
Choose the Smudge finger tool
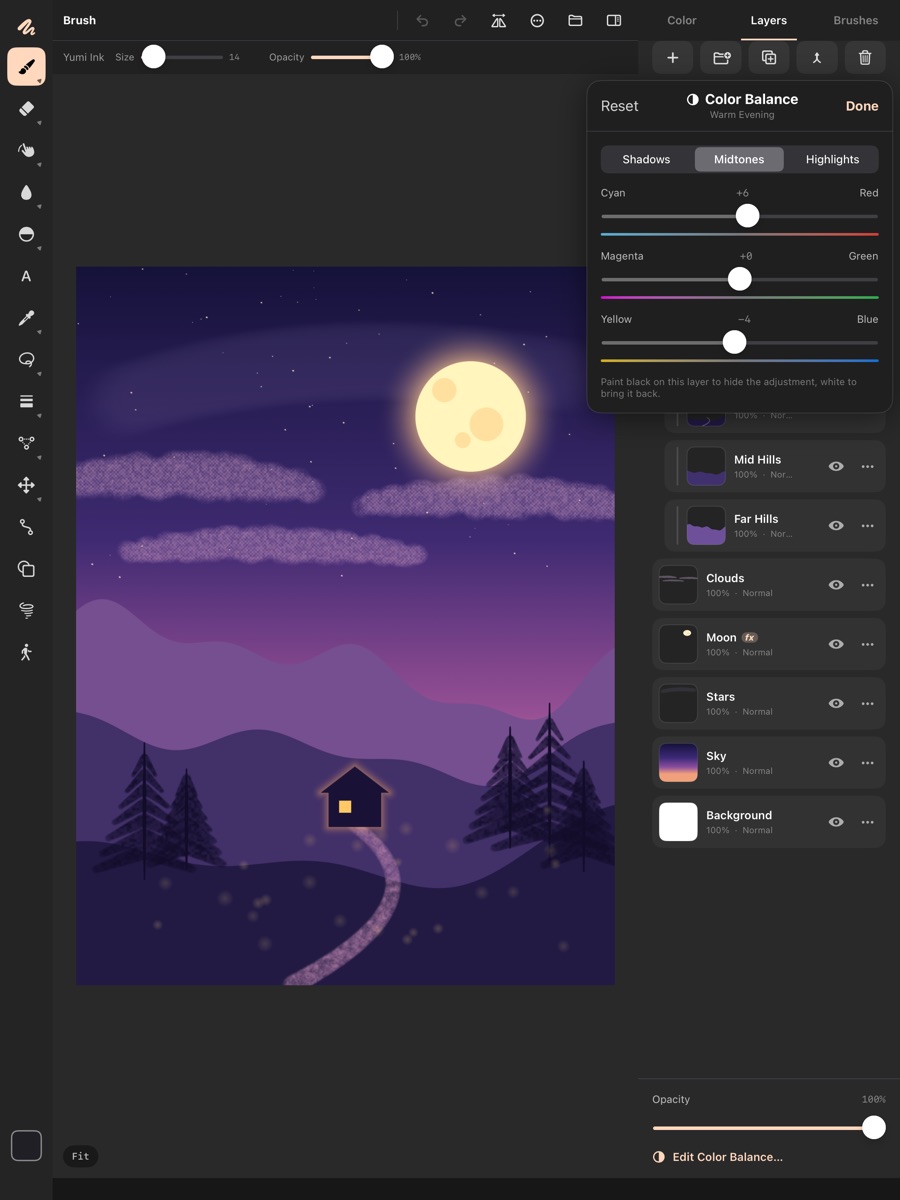(26, 151)
